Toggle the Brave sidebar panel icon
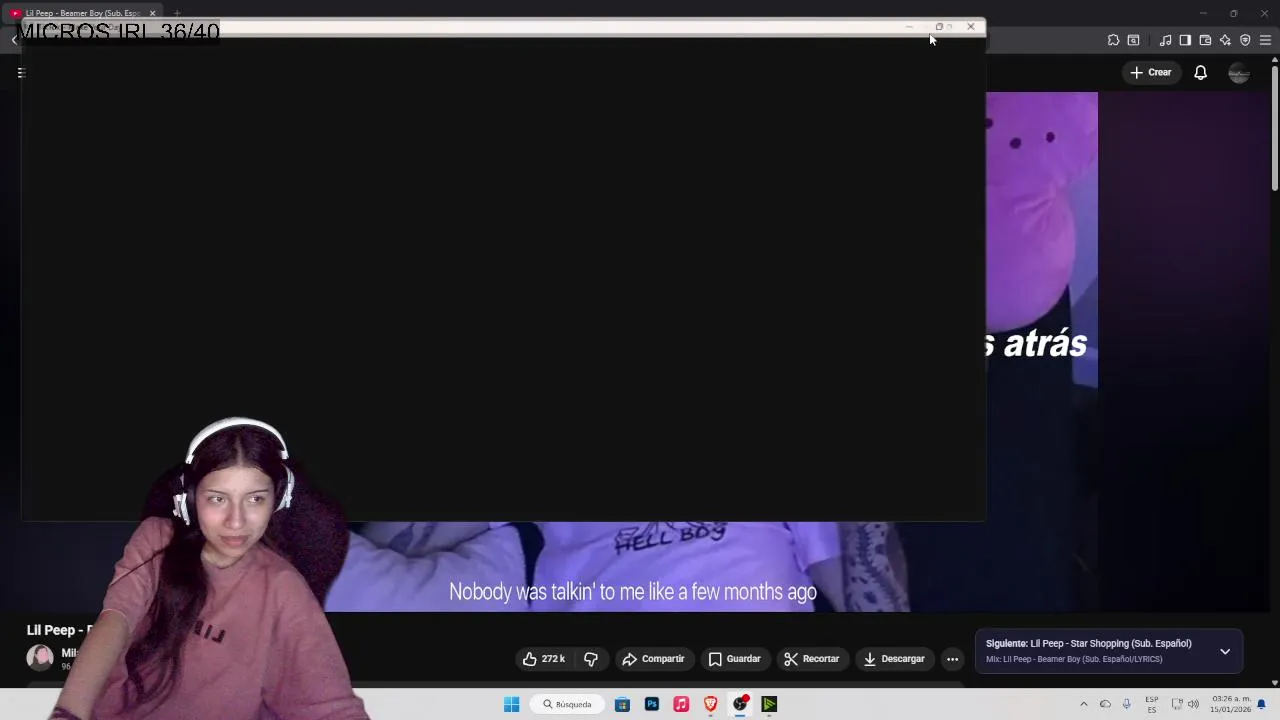This screenshot has height=720, width=1280. 1185,40
